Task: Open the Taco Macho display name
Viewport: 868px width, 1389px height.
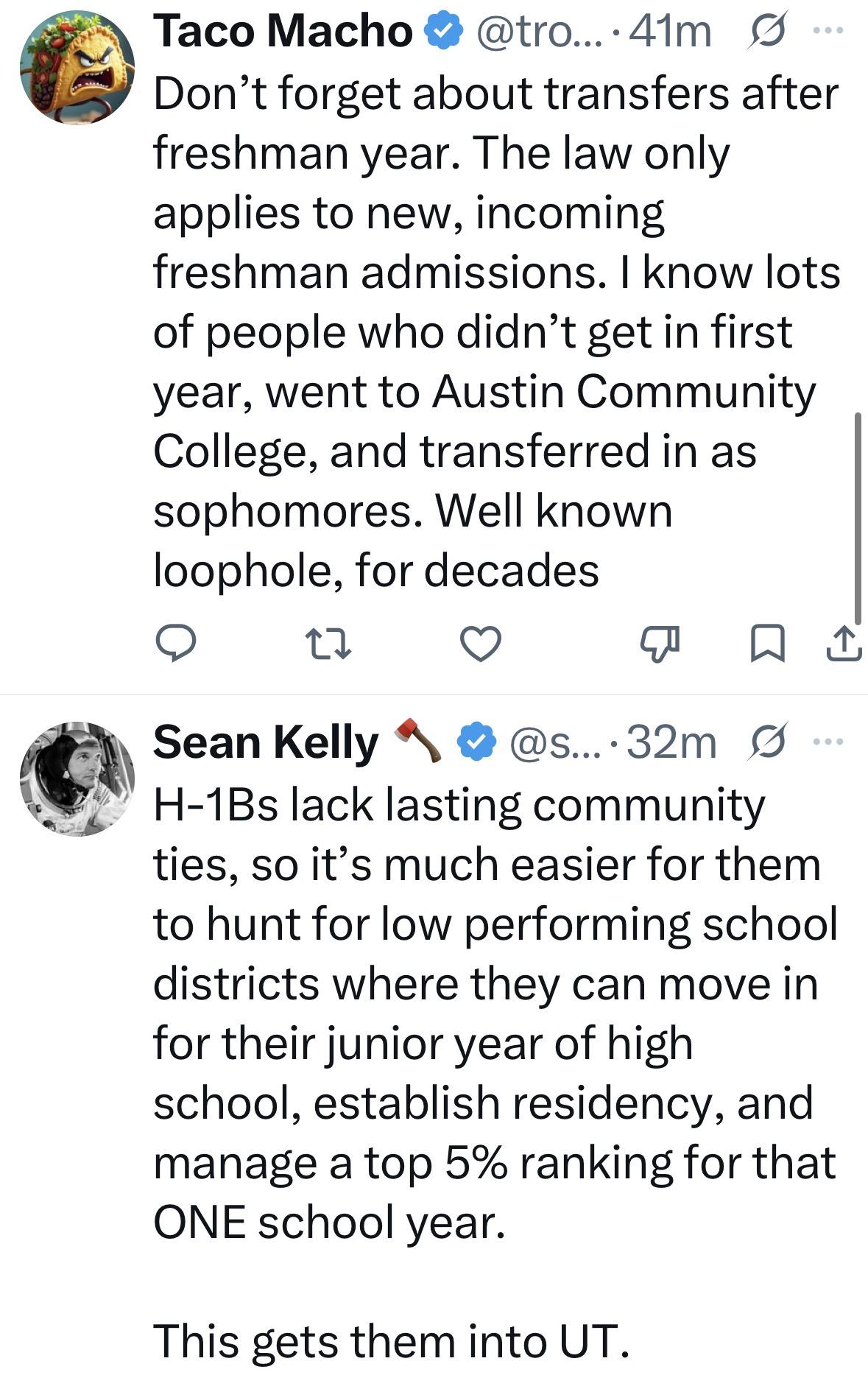Action: pos(283,32)
